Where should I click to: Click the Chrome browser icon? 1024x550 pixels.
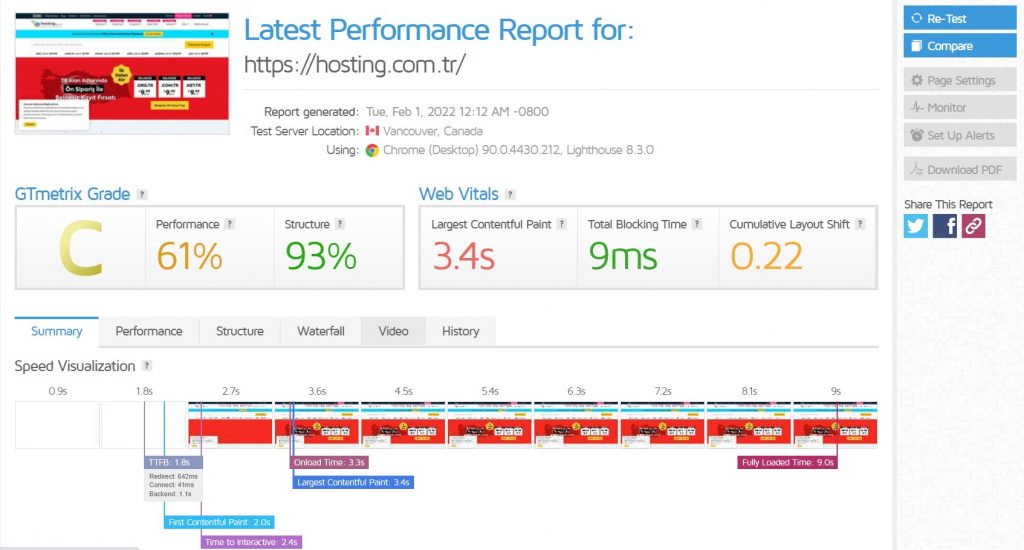click(x=372, y=150)
